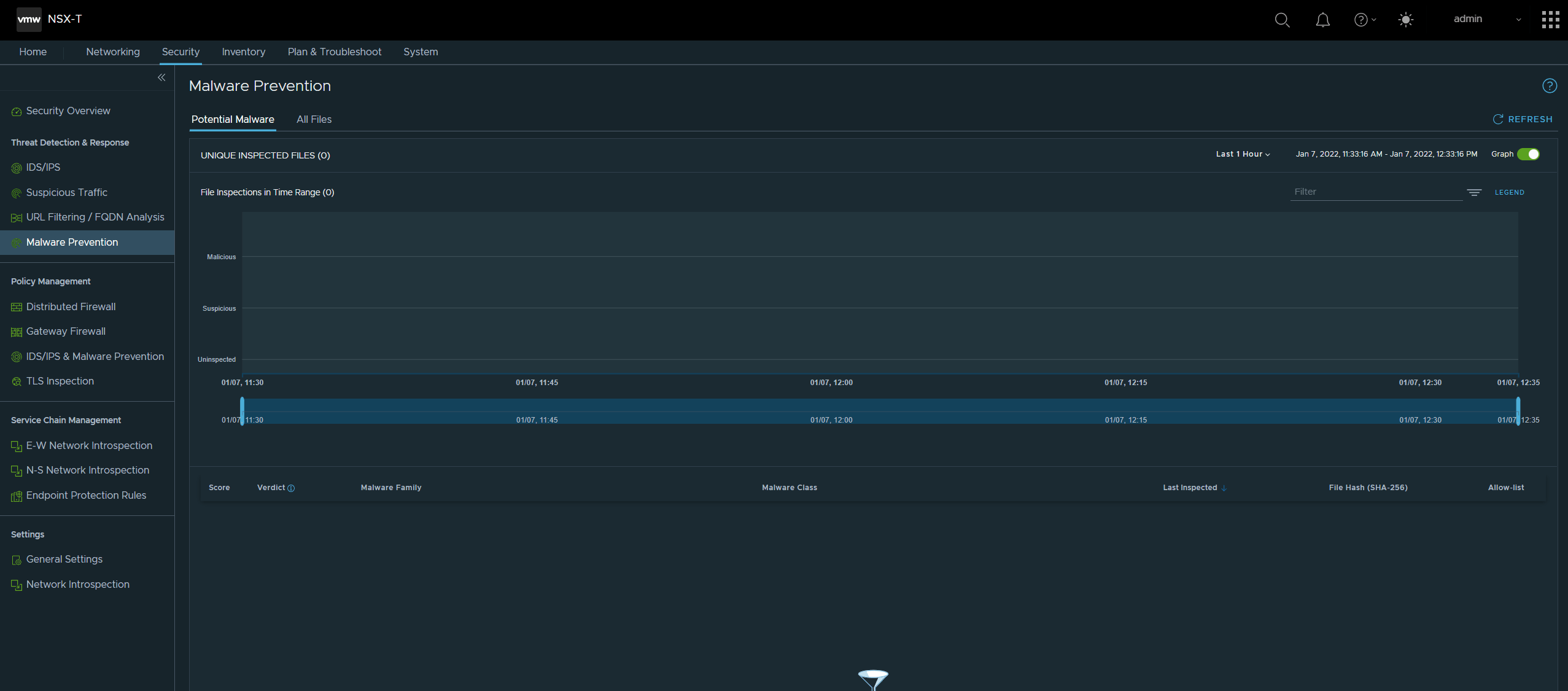Click into the Filter input field

pos(1376,192)
